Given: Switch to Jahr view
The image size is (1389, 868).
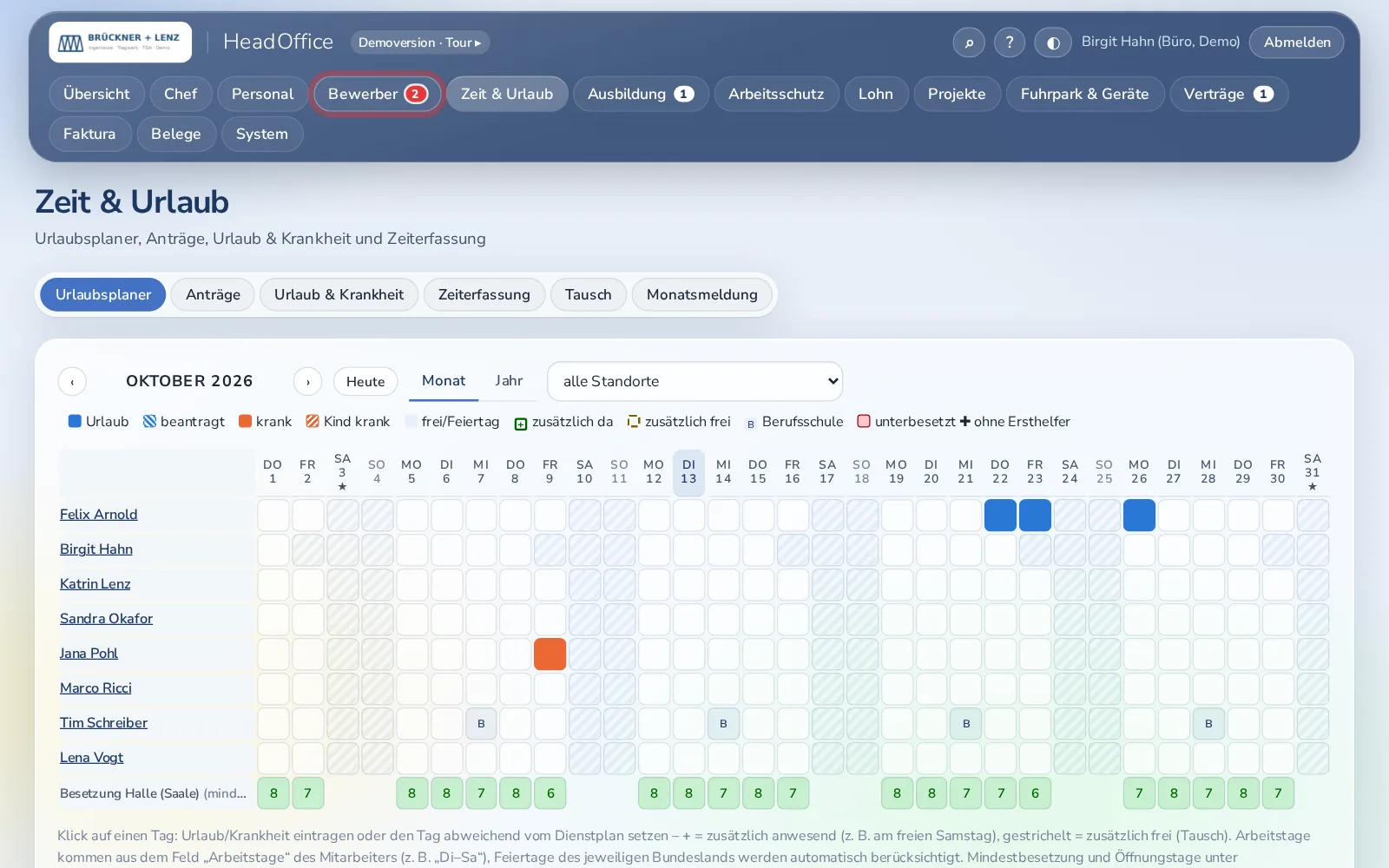Looking at the screenshot, I should (x=509, y=380).
